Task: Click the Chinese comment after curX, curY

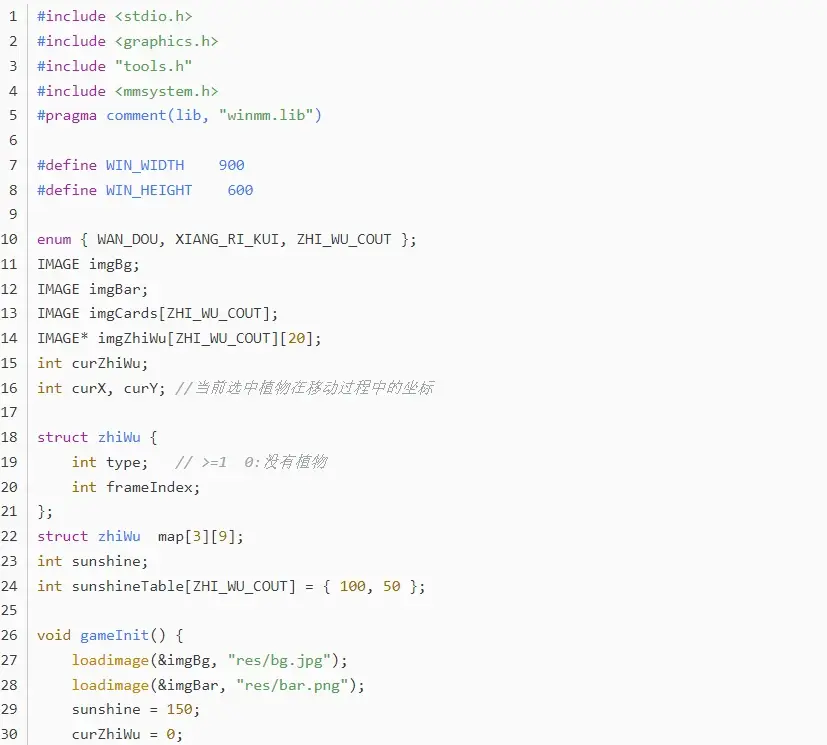Action: pos(304,388)
